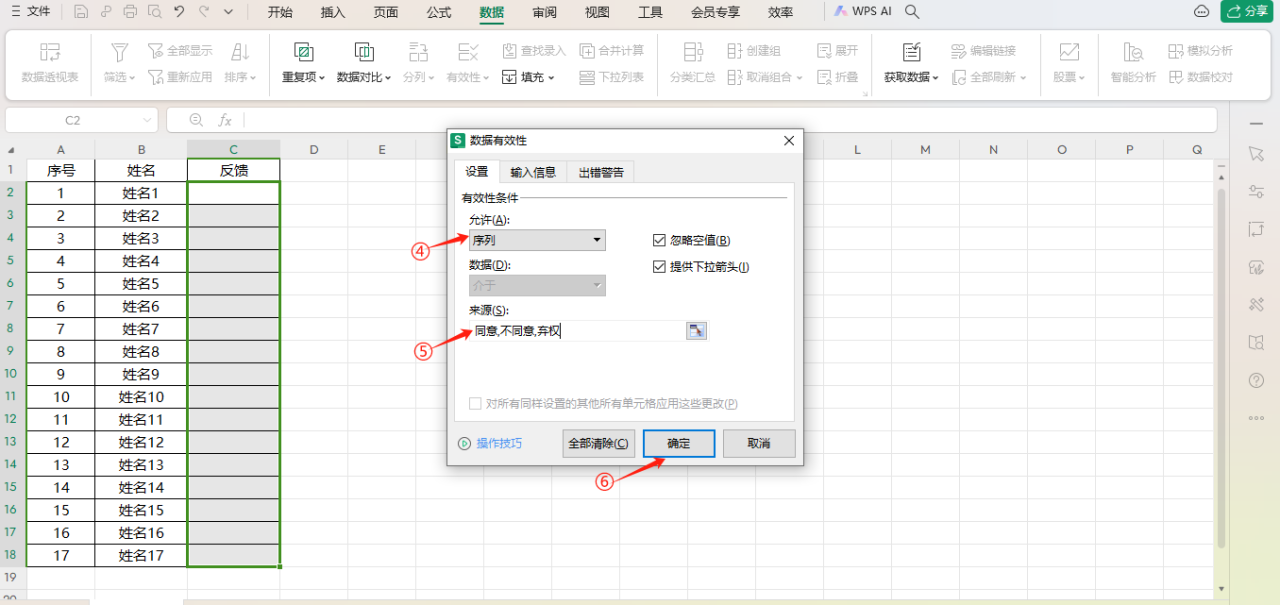Click the 分列 split columns icon
1280x605 pixels.
tap(419, 52)
